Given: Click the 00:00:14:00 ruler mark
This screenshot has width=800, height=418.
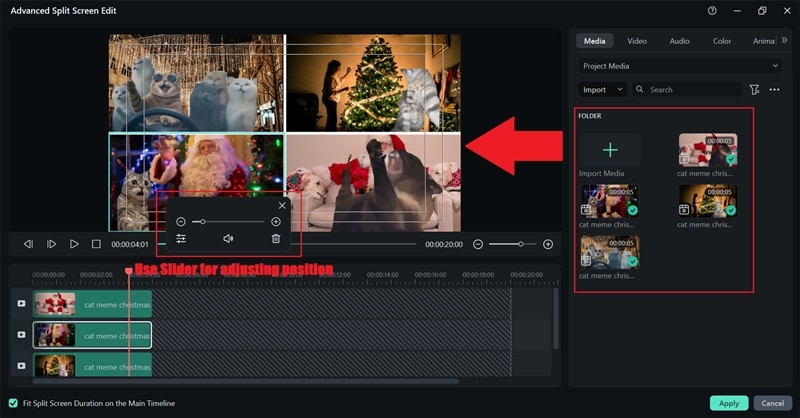Looking at the screenshot, I should [x=382, y=275].
